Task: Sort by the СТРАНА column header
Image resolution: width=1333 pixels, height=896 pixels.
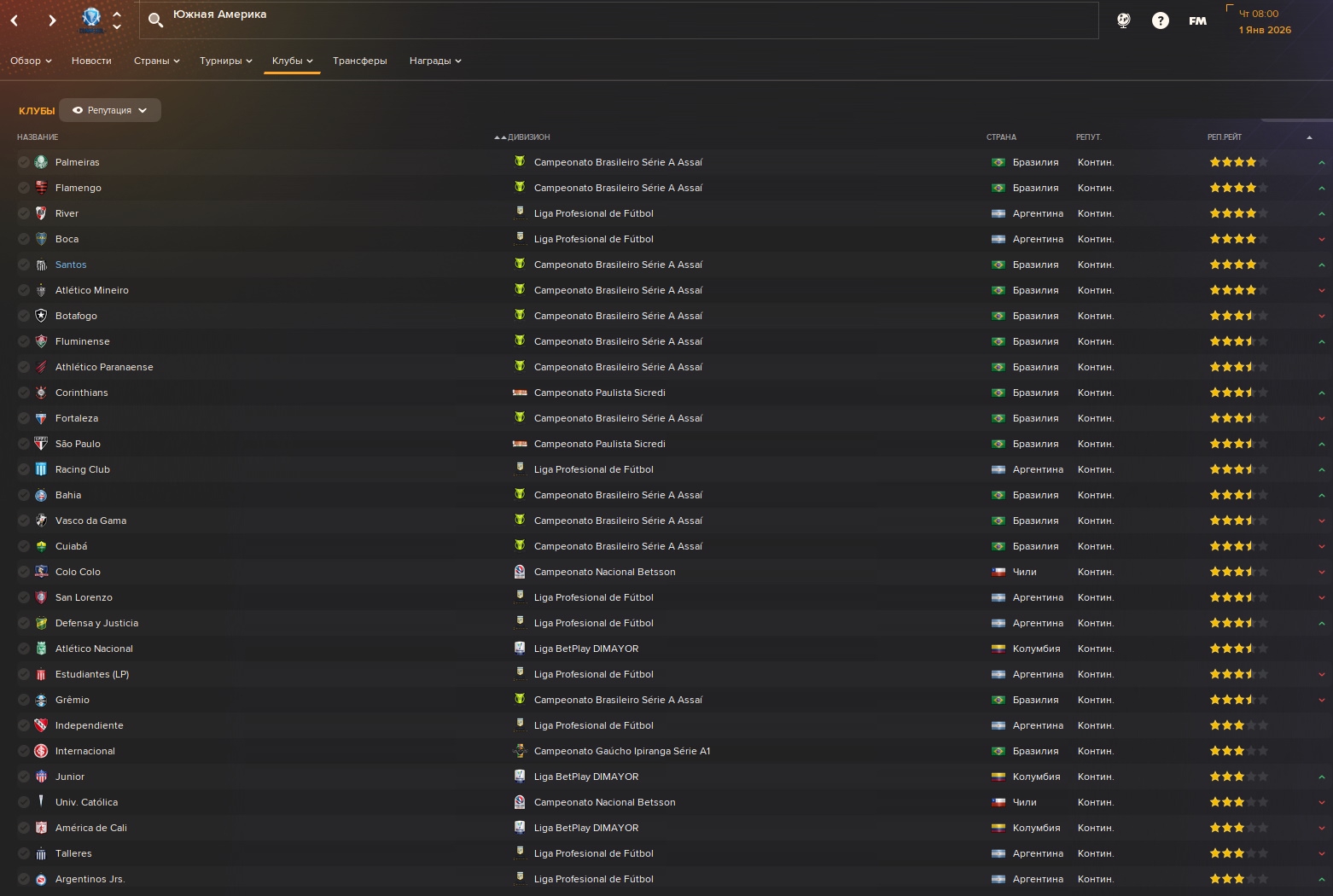Action: (1001, 137)
